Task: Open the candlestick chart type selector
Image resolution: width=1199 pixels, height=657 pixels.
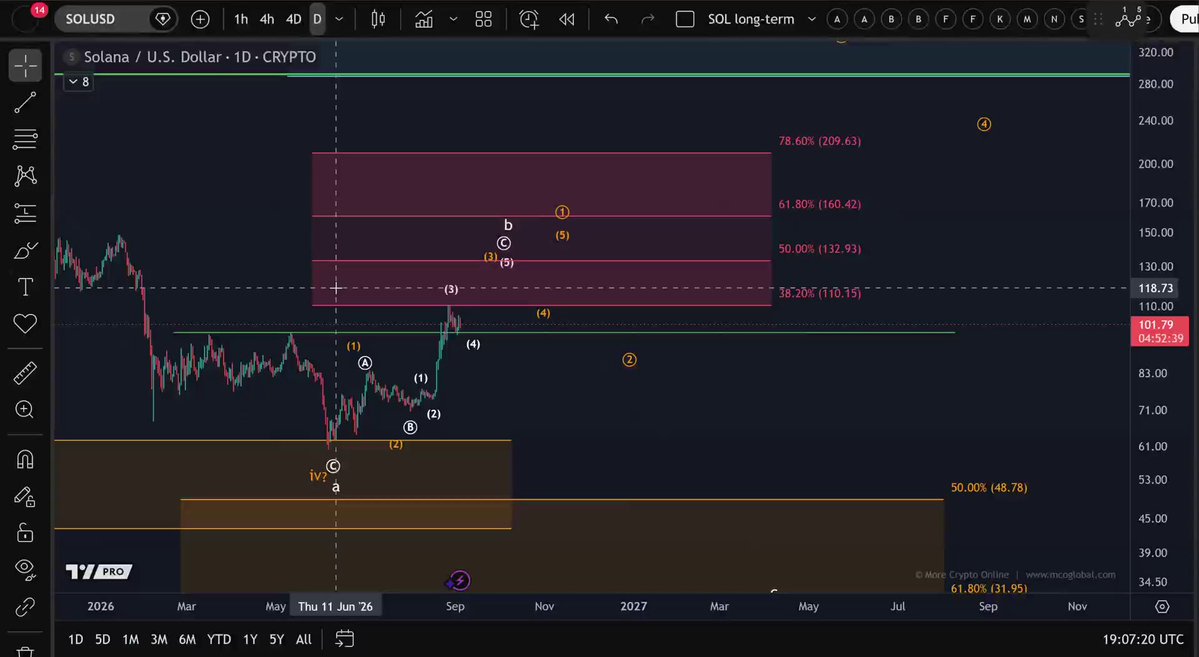Action: click(x=378, y=19)
